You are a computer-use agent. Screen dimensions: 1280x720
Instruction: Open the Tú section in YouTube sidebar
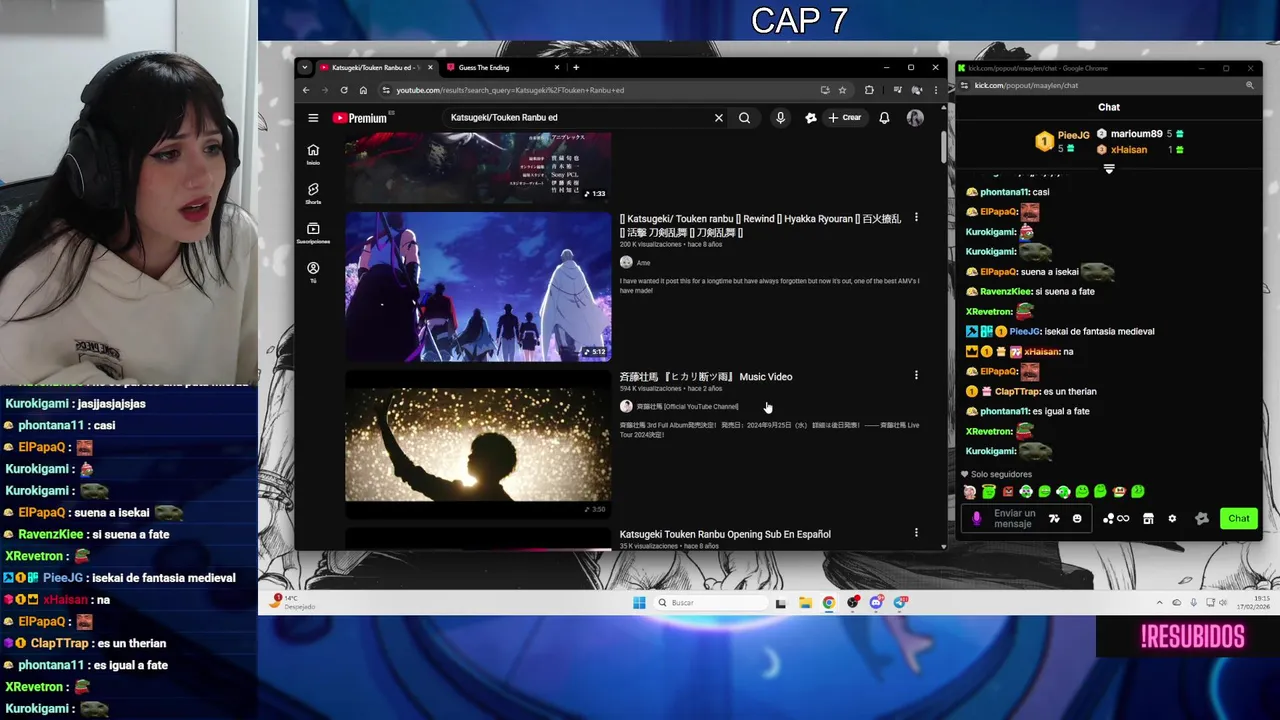click(x=313, y=272)
